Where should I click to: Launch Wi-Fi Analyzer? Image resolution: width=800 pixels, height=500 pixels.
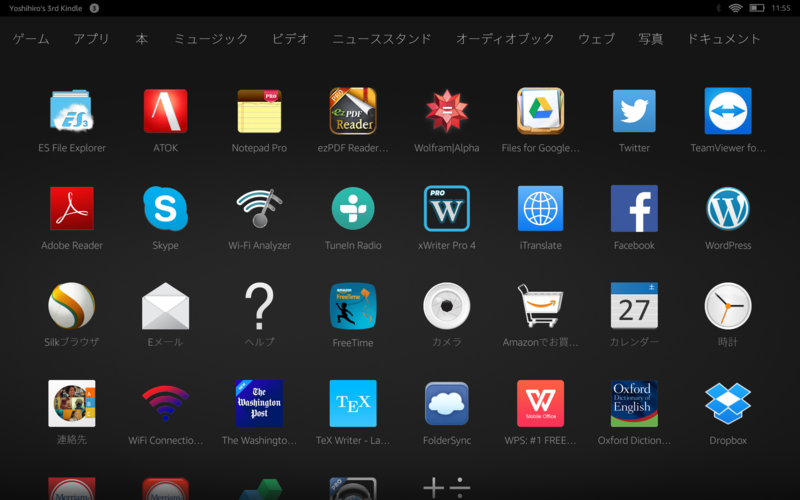(259, 208)
